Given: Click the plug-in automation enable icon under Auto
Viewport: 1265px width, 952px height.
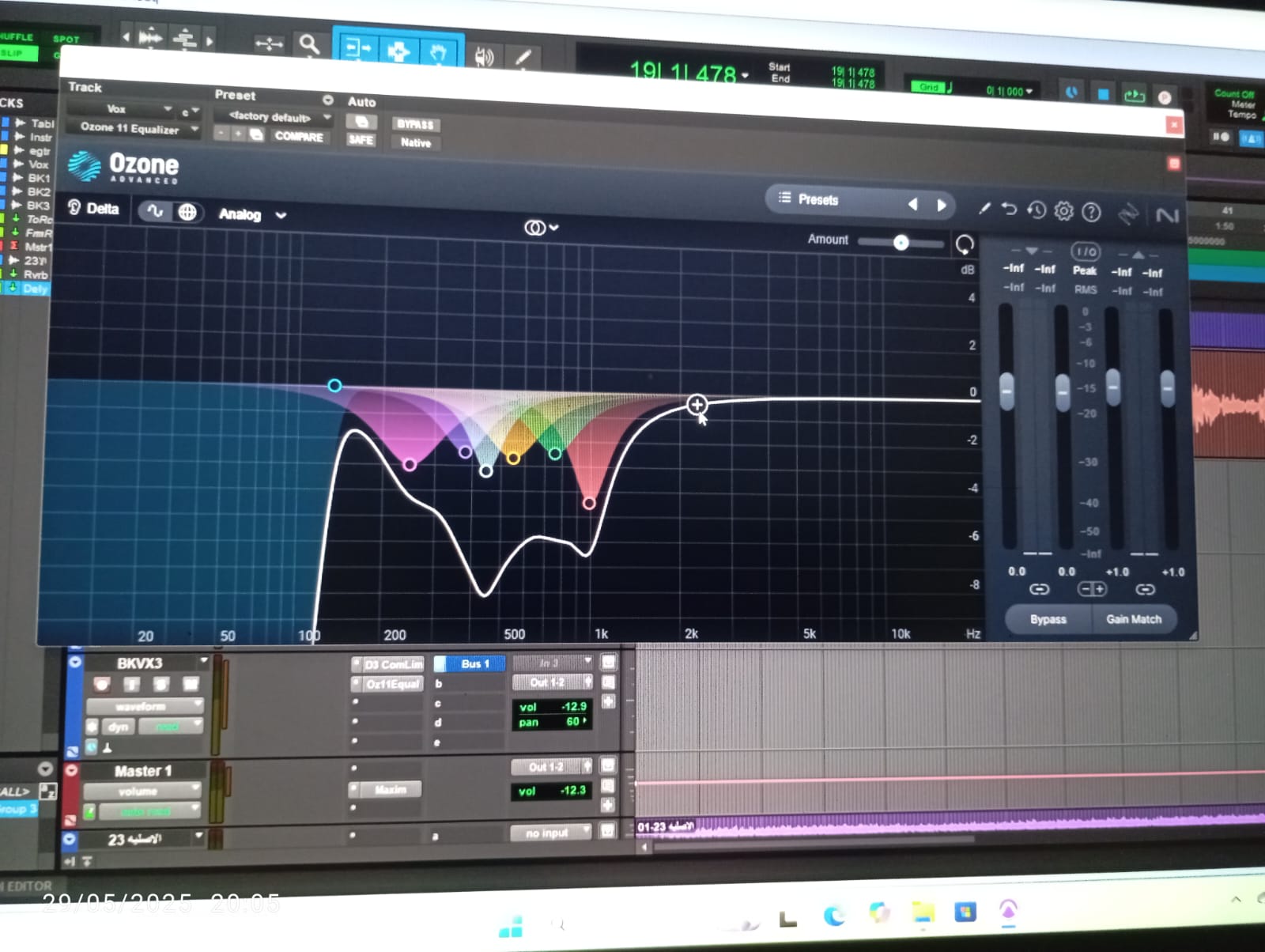Looking at the screenshot, I should click(x=361, y=122).
